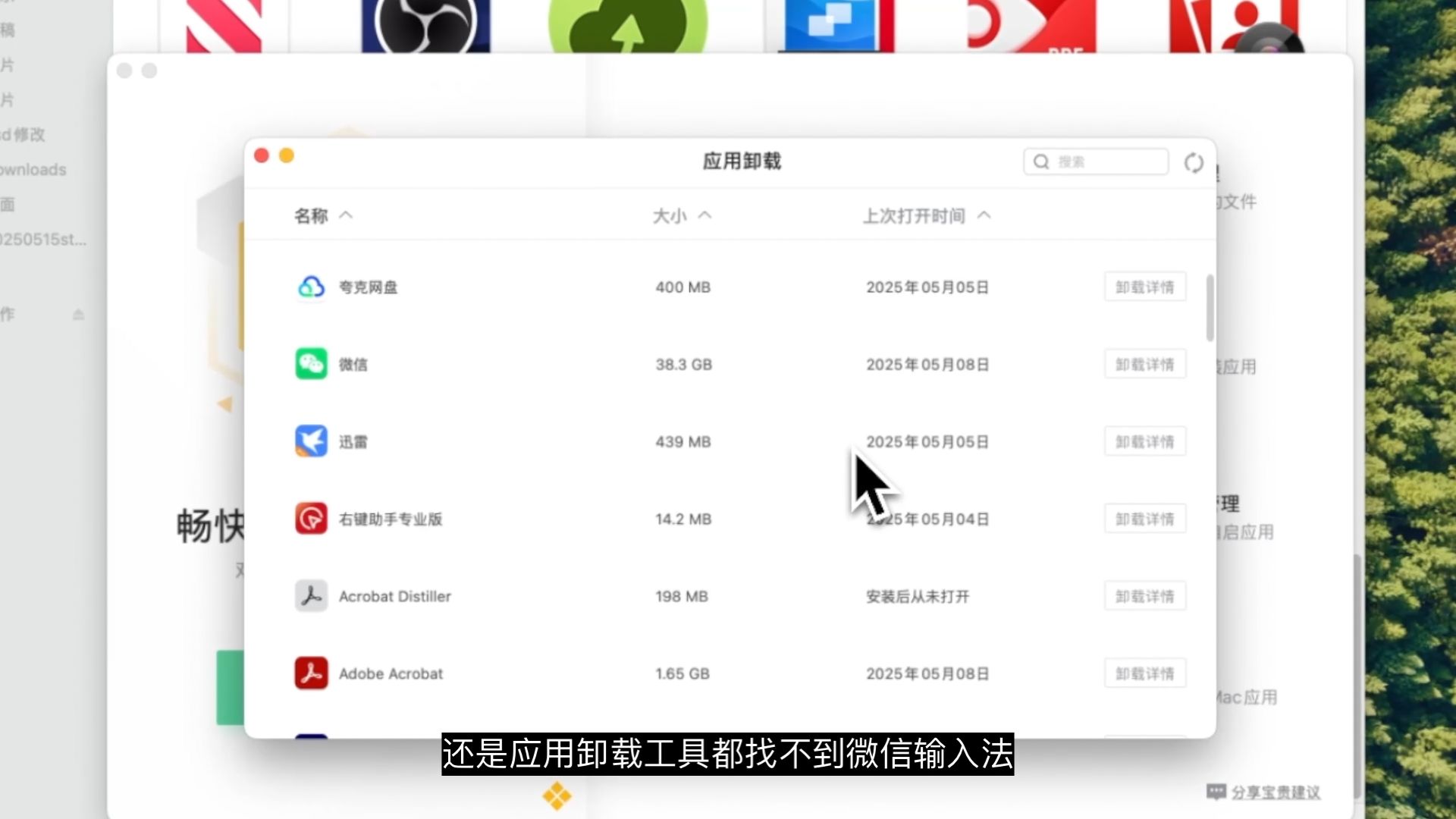The width and height of the screenshot is (1456, 819).
Task: Click the 迅雷 app icon
Action: click(x=311, y=441)
